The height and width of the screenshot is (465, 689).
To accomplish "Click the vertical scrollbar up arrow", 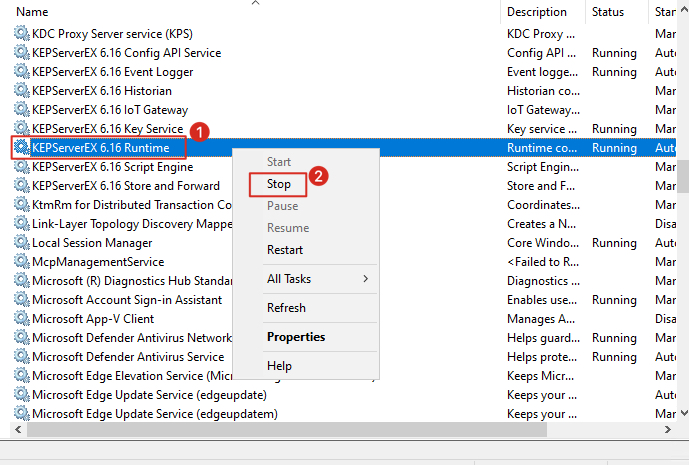I will click(x=684, y=9).
